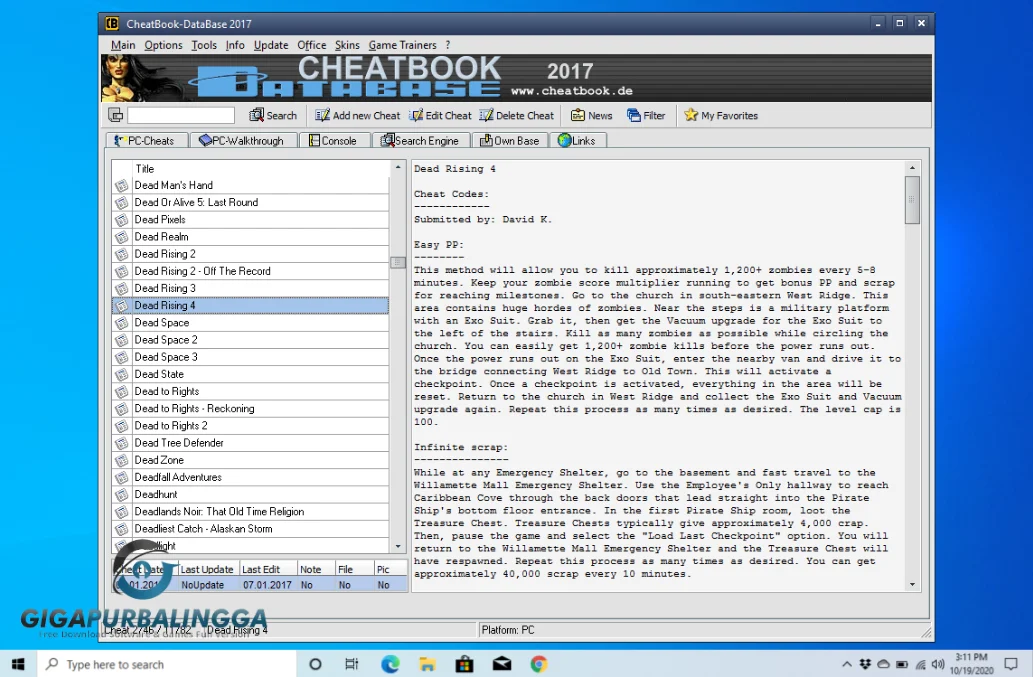Switch to the Links tab
Screen dimensions: 1033x677
577,140
